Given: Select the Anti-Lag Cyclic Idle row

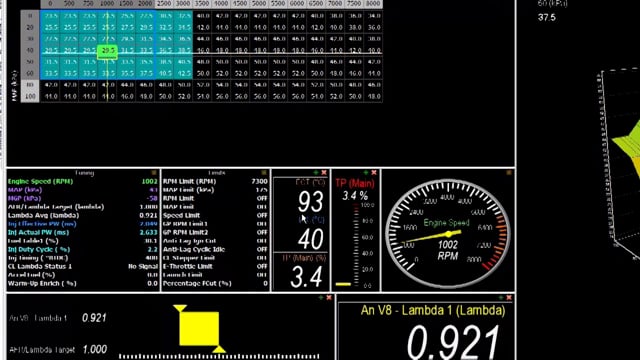Looking at the screenshot, I should (215, 249).
